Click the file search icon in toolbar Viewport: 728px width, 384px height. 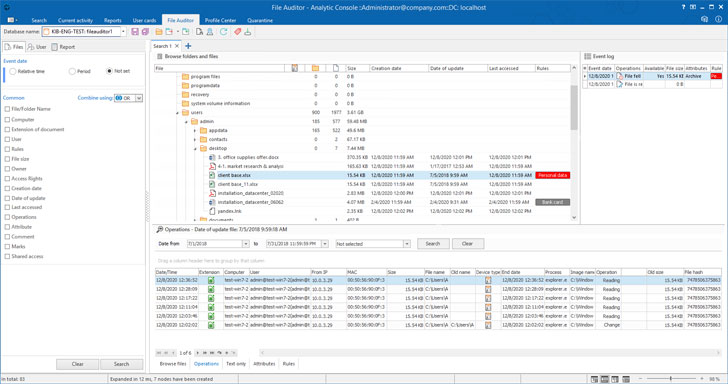tap(199, 32)
